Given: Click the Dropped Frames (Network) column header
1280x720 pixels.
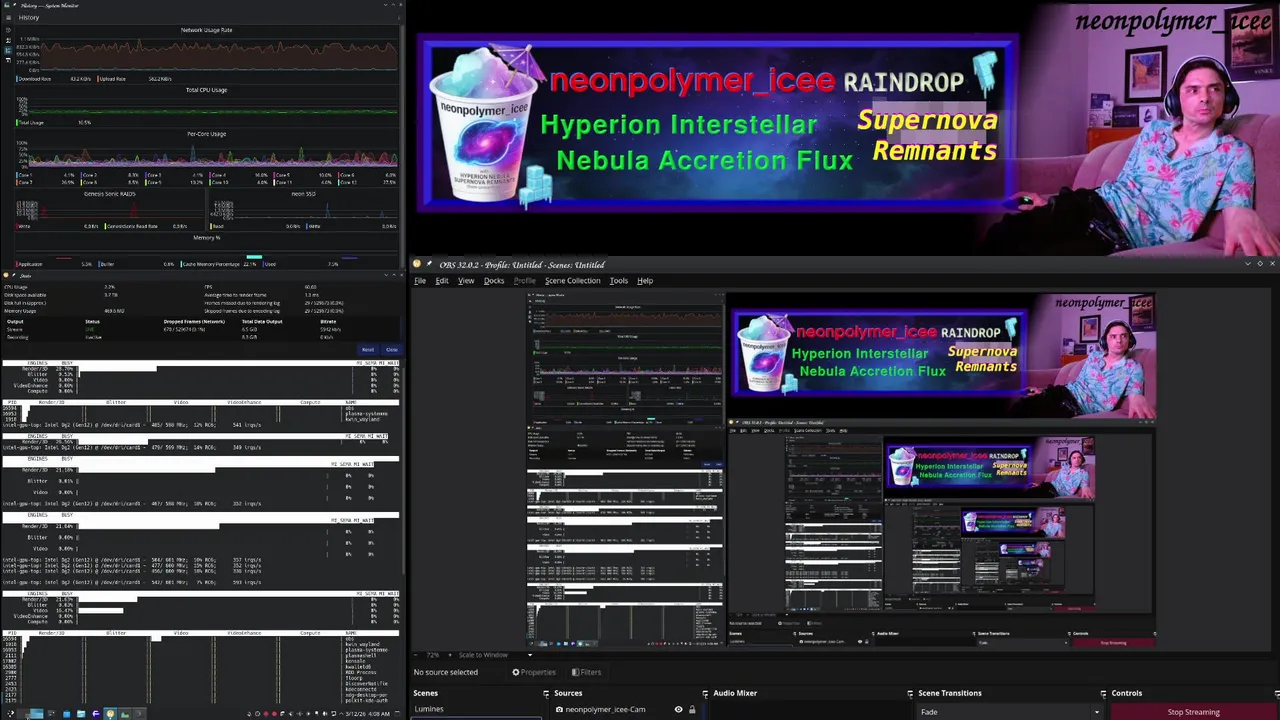Looking at the screenshot, I should (194, 322).
